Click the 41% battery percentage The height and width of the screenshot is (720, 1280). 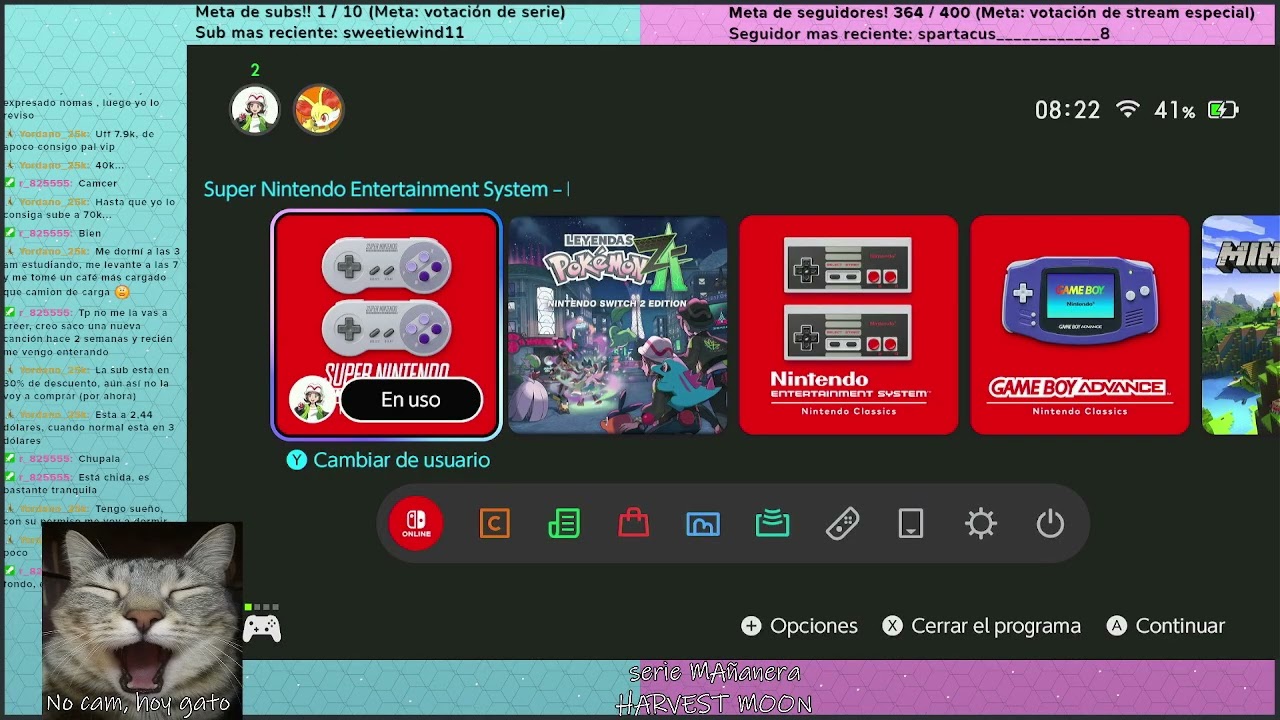point(1174,110)
